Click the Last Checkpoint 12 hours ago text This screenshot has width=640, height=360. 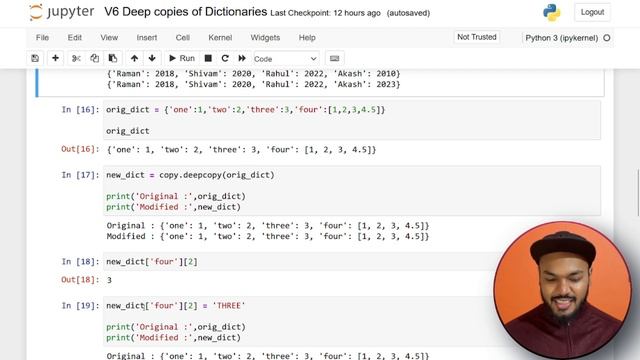(325, 13)
